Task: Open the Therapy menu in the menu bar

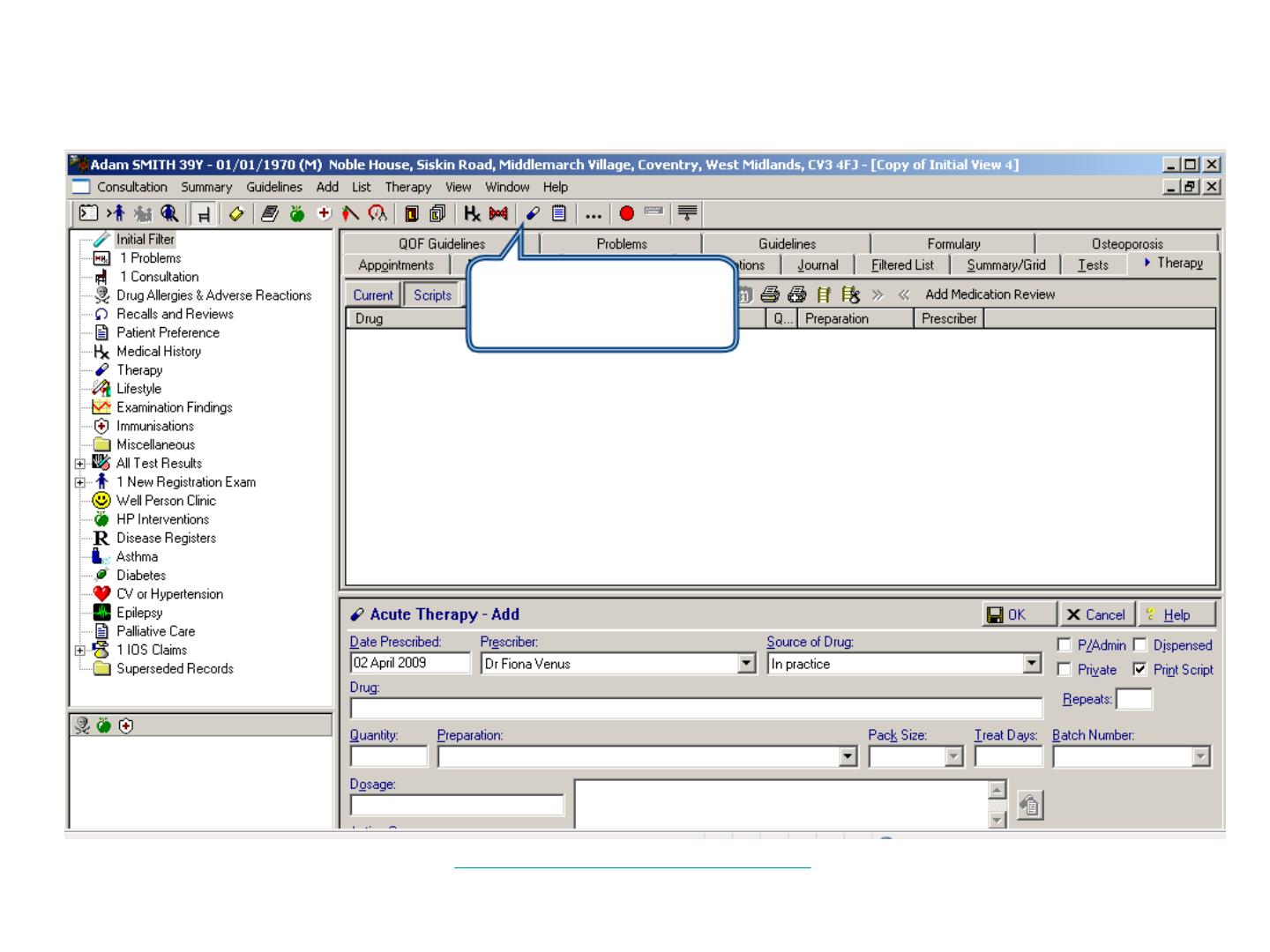Action: click(x=407, y=187)
